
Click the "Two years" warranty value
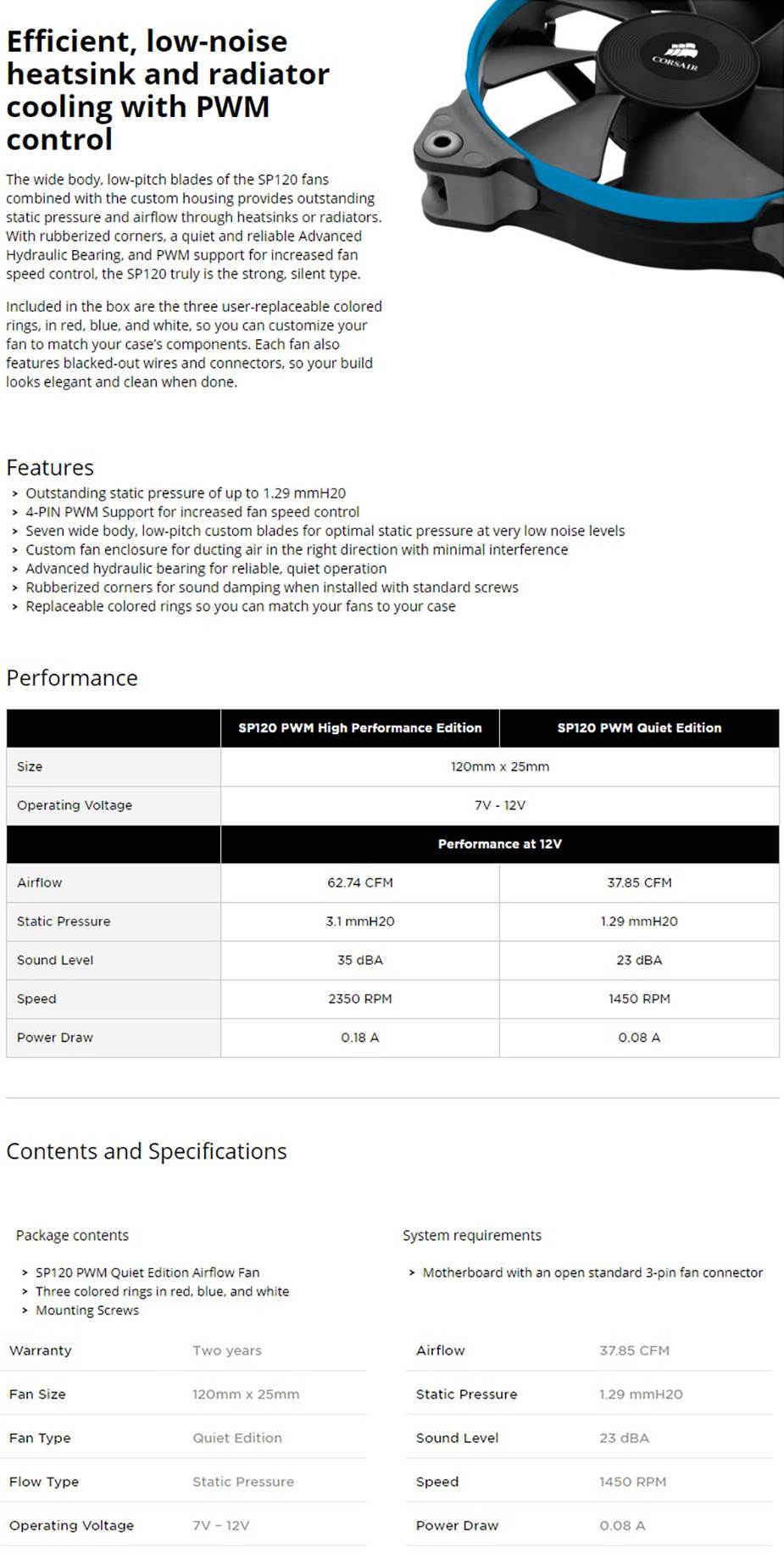[x=227, y=1350]
